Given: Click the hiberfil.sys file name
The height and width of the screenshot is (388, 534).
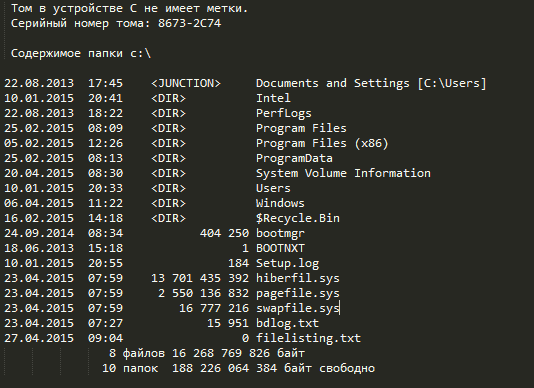Looking at the screenshot, I should [298, 278].
